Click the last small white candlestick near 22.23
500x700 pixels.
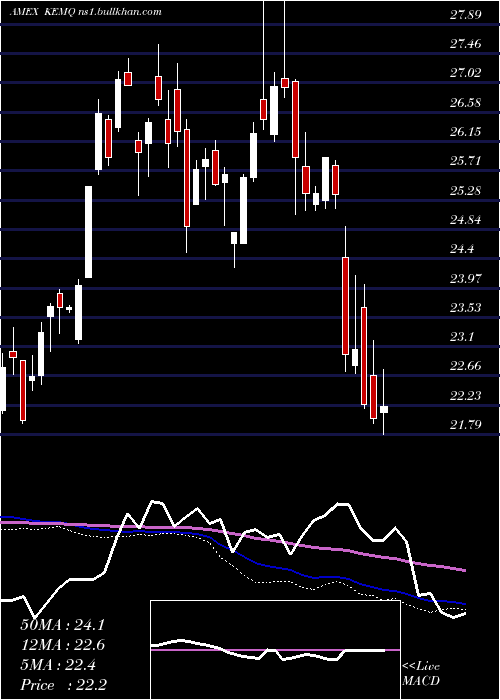(x=384, y=409)
